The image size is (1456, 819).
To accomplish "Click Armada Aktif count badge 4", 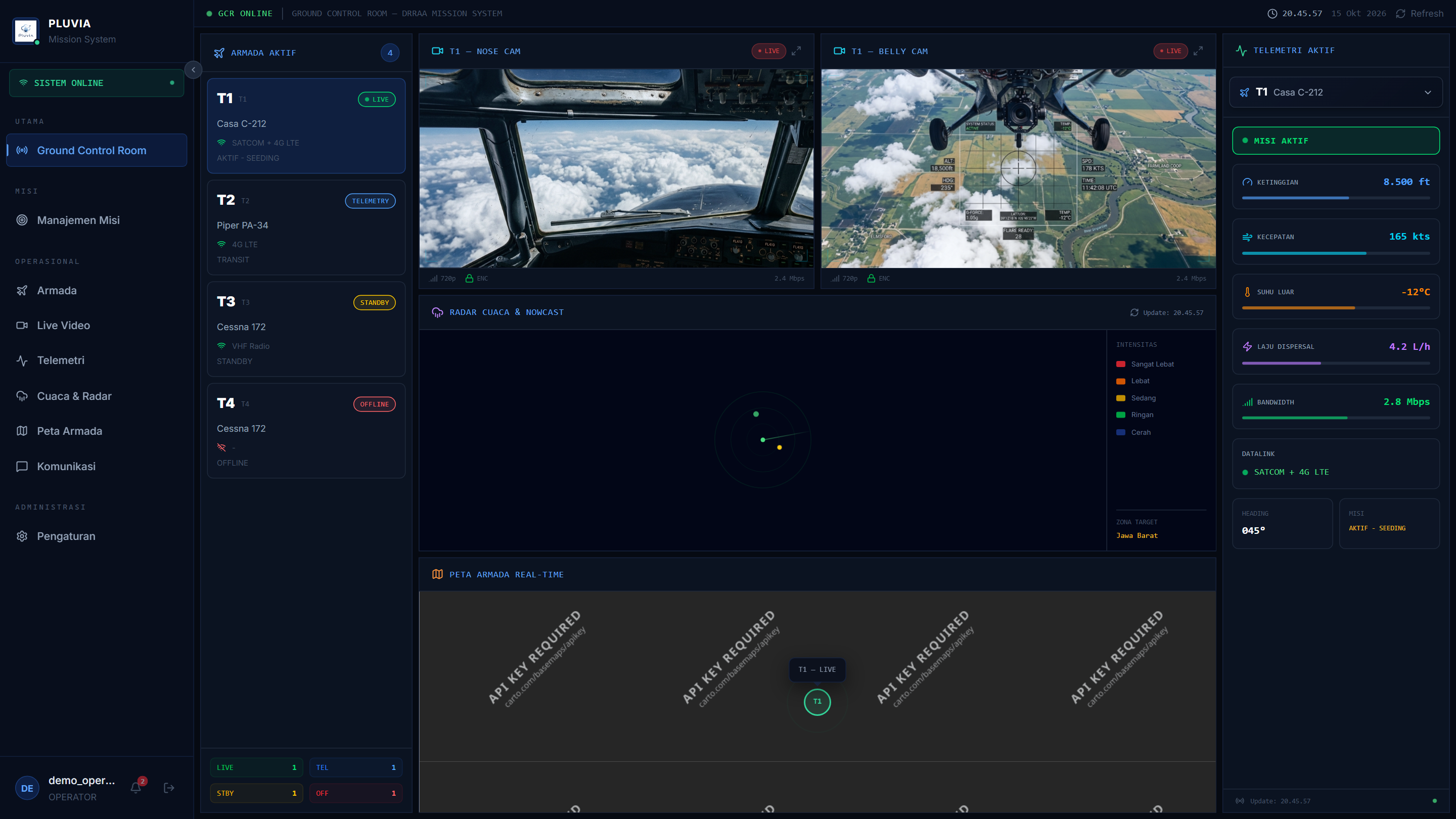I will tap(390, 53).
